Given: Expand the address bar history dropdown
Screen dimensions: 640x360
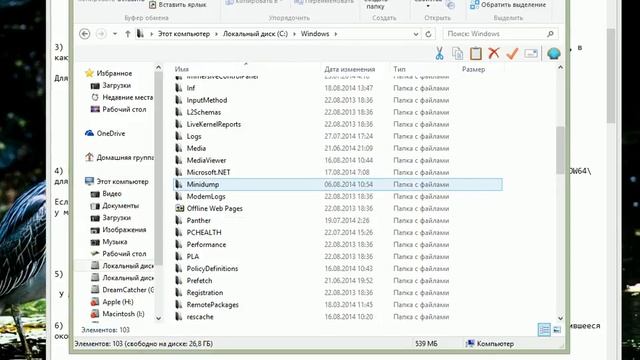Looking at the screenshot, I should coord(416,34).
